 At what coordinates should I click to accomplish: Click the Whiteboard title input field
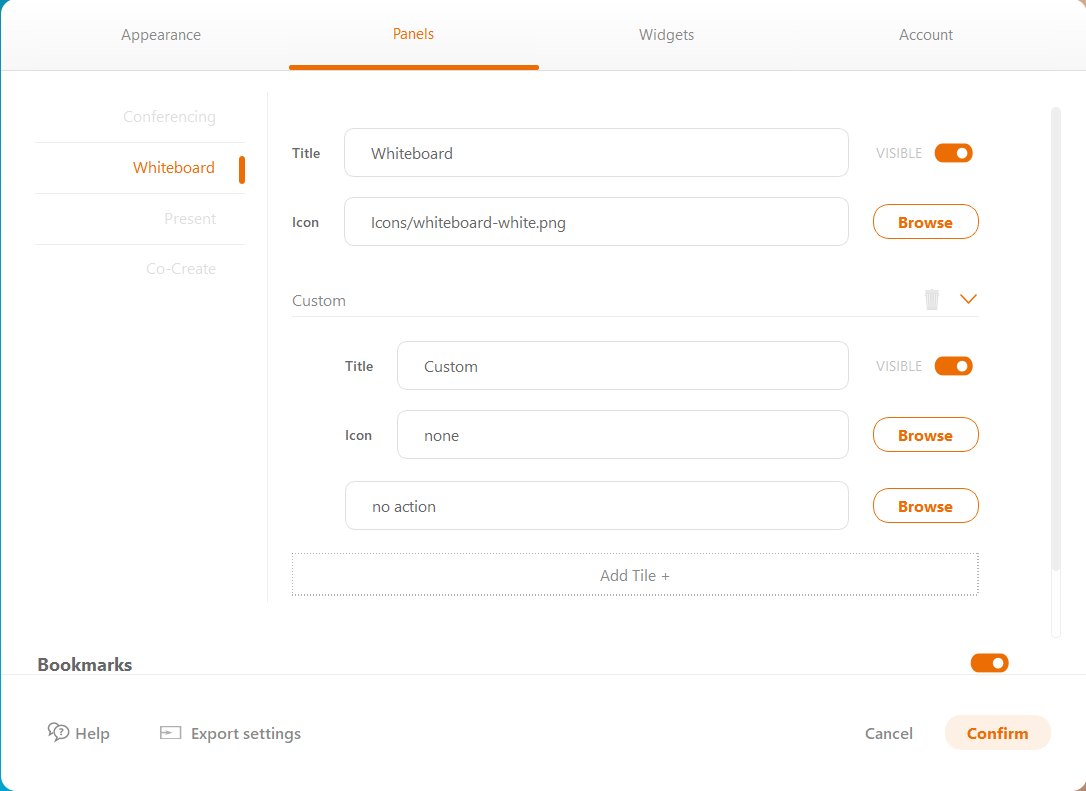click(x=596, y=153)
